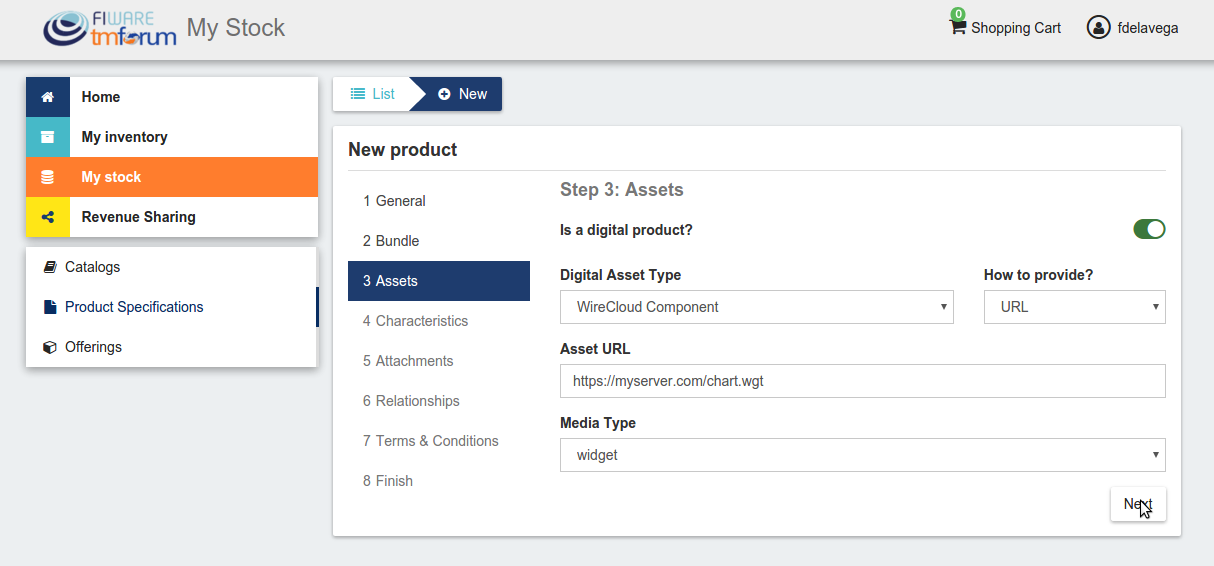Open the shopping cart icon
Image resolution: width=1214 pixels, height=566 pixels.
click(958, 27)
